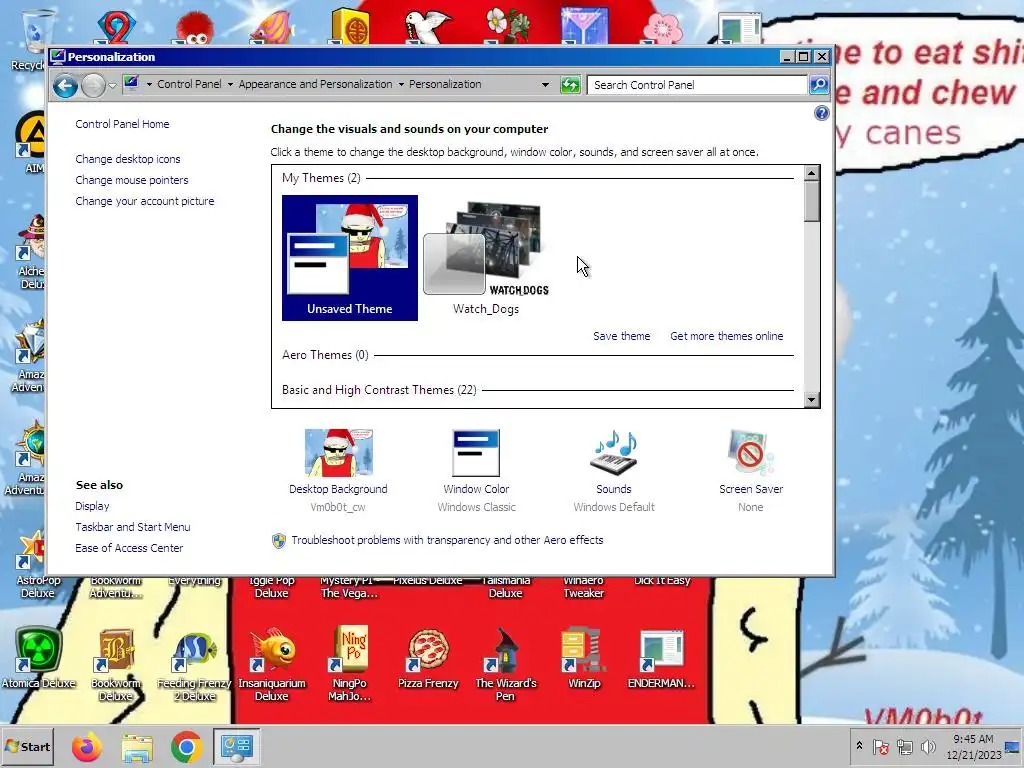Select Atomica Deluxe desktop shortcut

pos(39,660)
